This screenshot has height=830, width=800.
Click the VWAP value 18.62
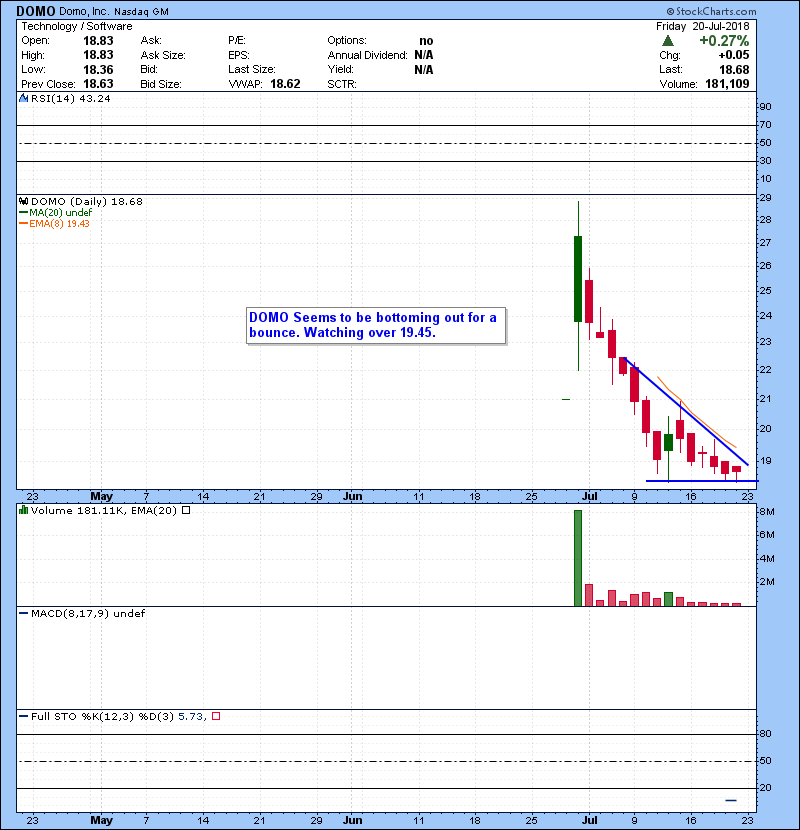click(285, 84)
